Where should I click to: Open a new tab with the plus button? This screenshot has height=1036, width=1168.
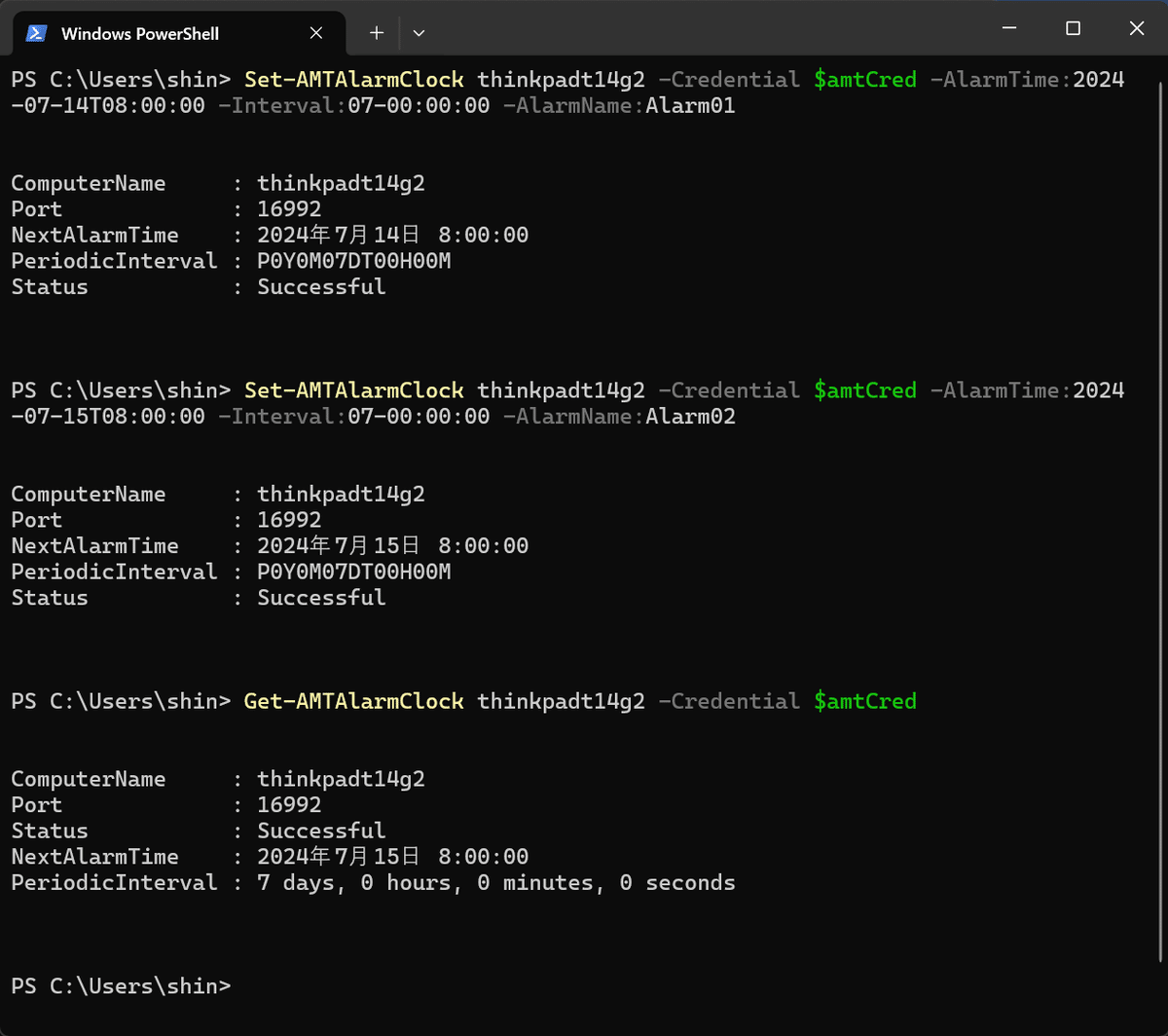tap(377, 33)
